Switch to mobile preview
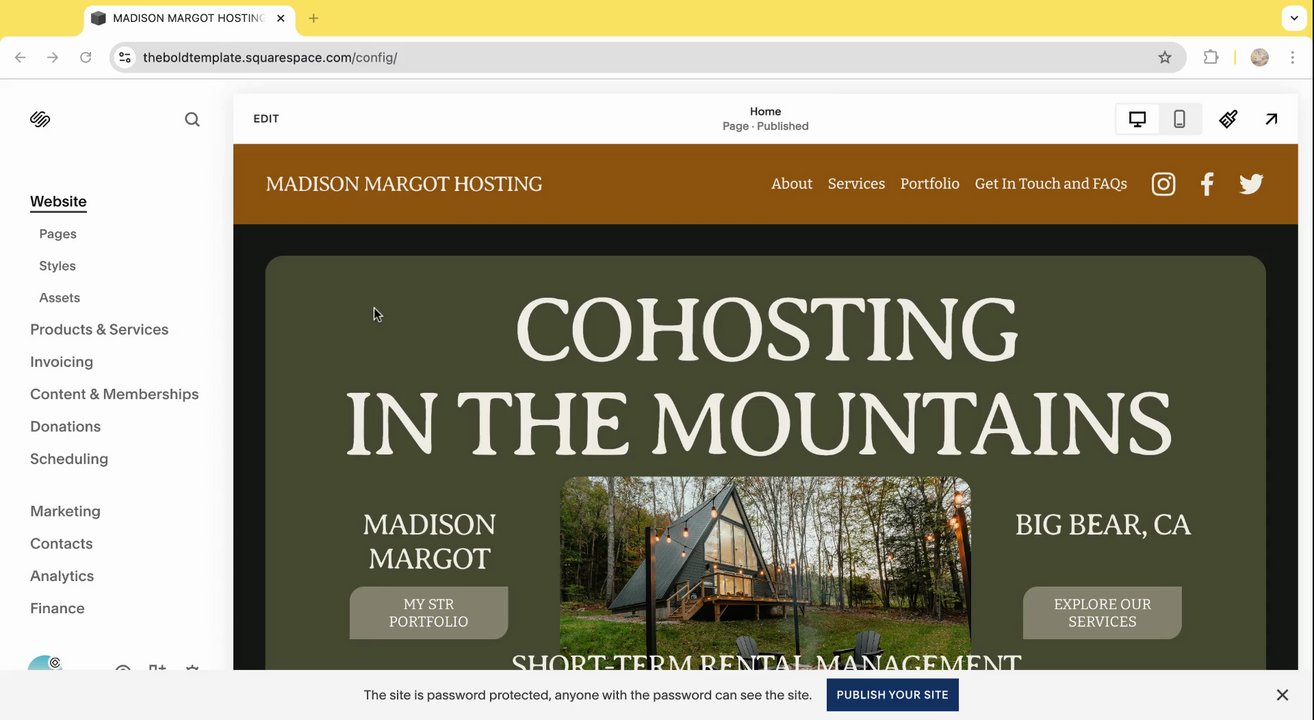 (x=1179, y=119)
